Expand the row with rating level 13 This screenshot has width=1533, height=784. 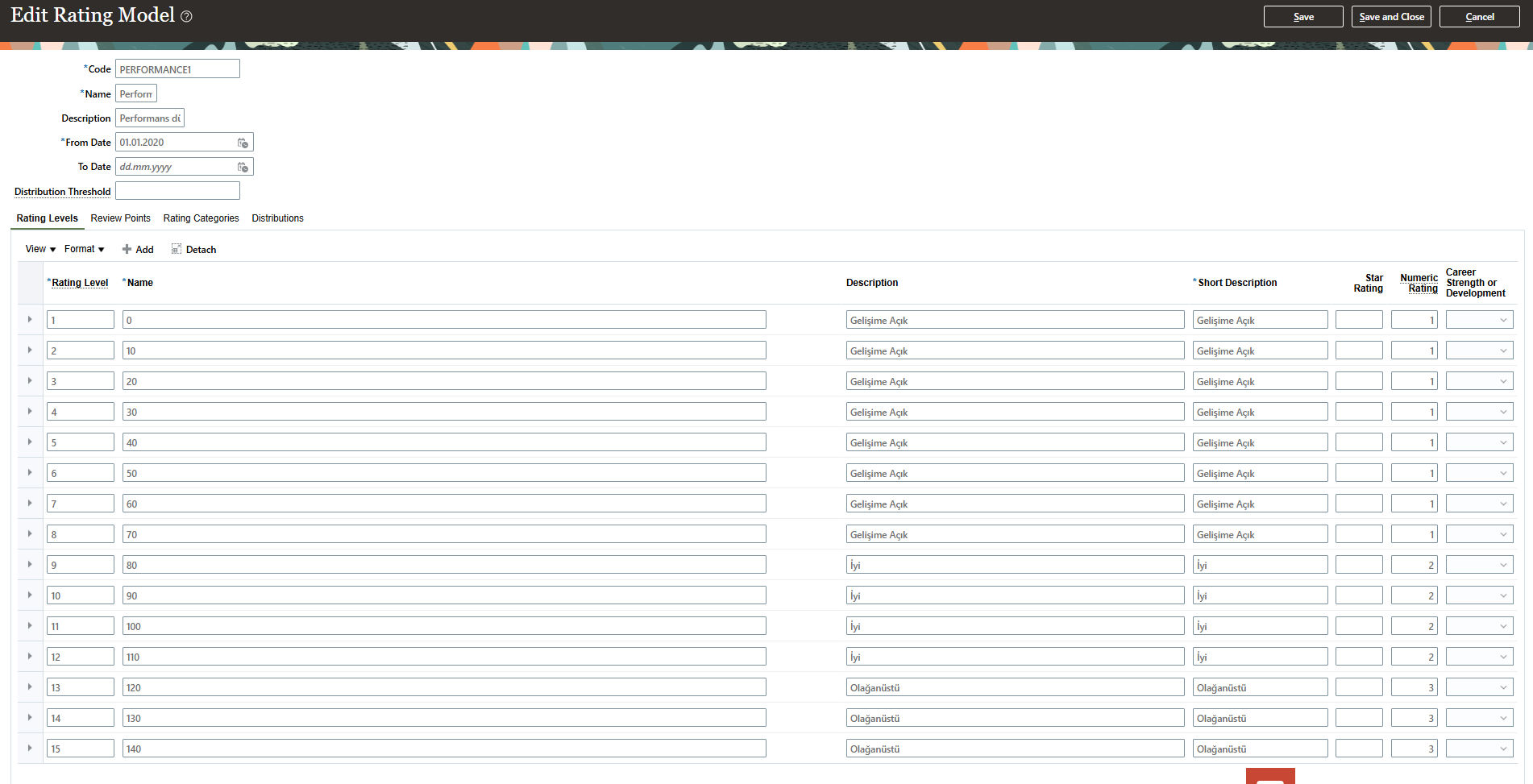30,687
